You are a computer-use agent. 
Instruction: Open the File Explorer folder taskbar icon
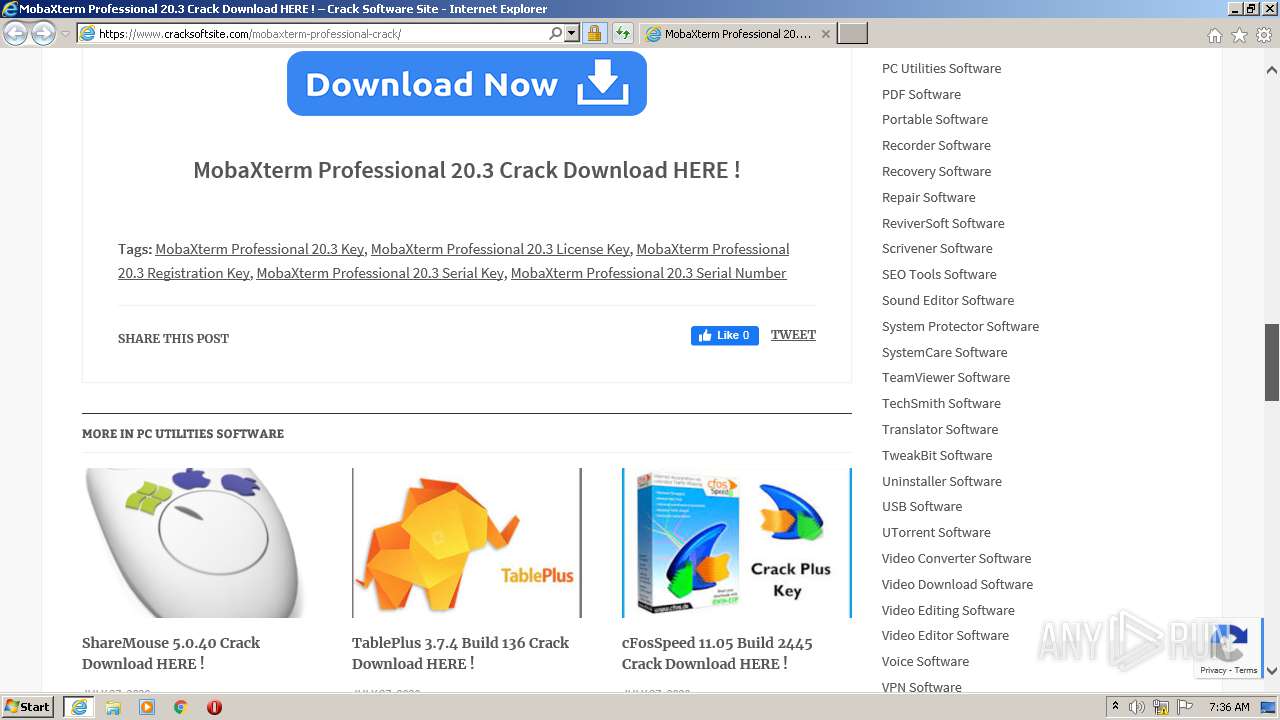[x=113, y=707]
